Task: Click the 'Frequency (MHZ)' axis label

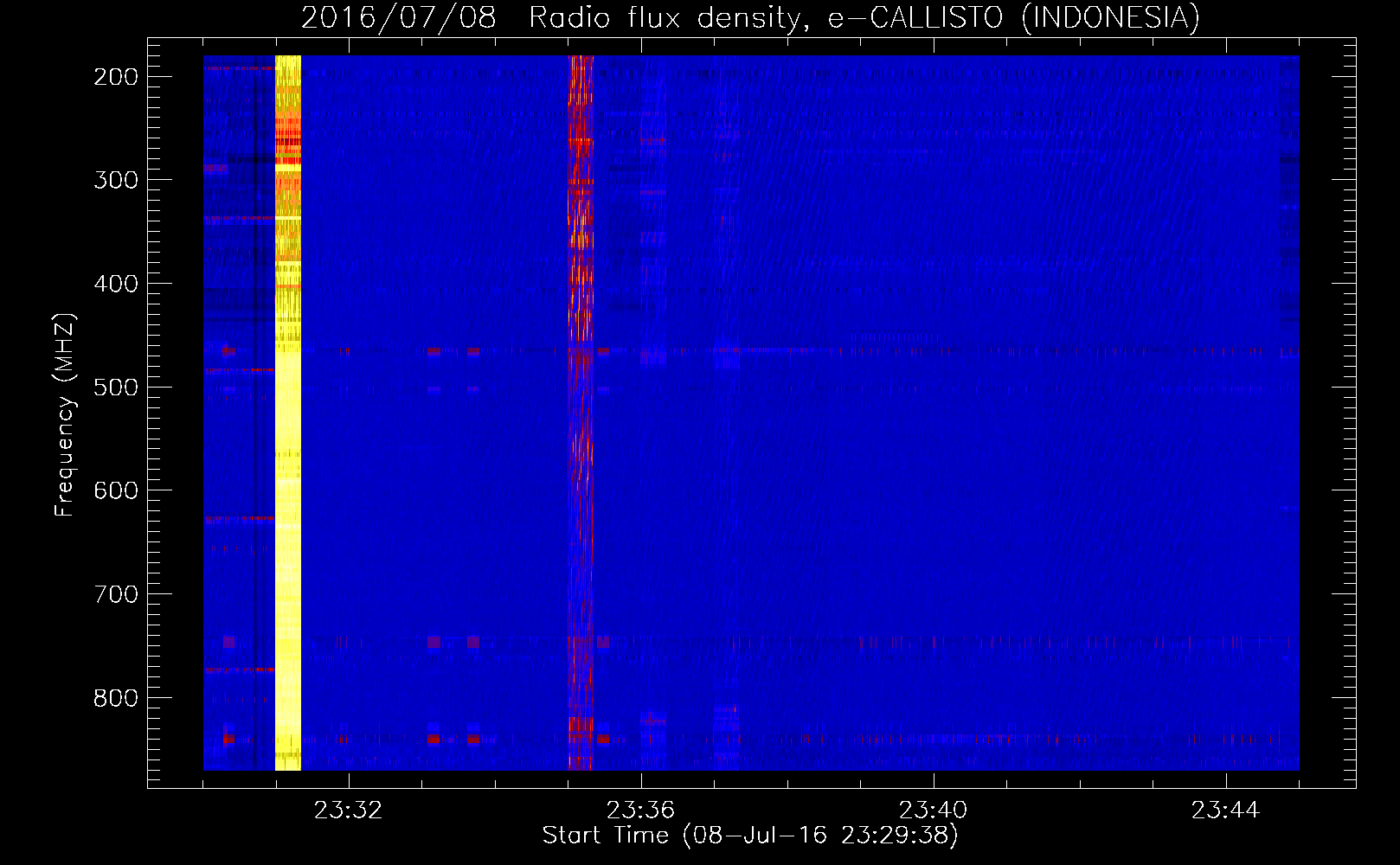Action: [65, 414]
